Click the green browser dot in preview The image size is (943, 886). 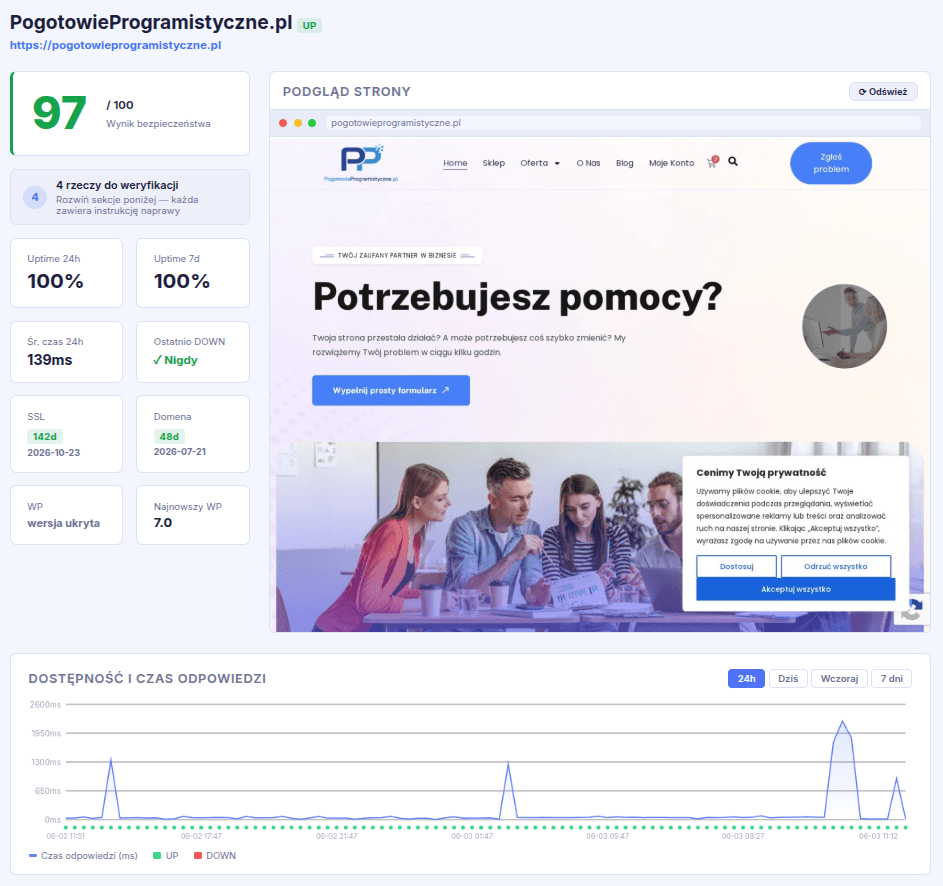(x=312, y=123)
